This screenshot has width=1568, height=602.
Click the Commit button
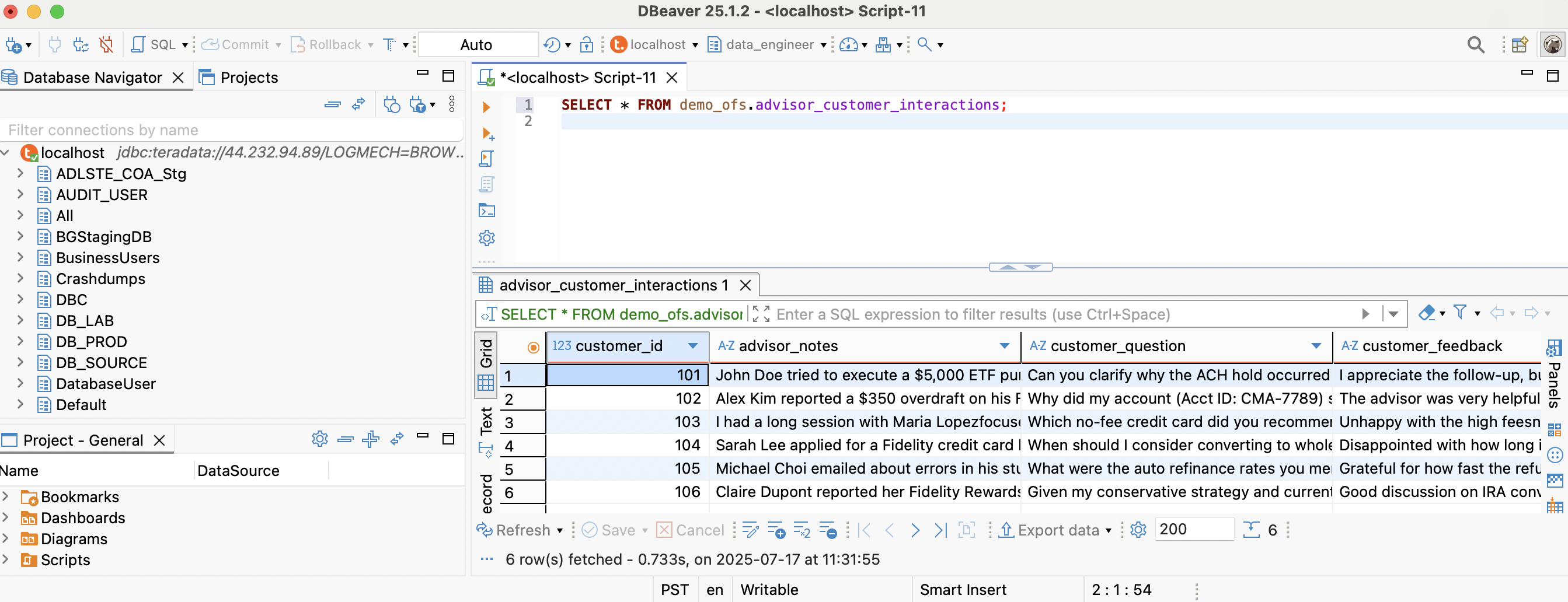pyautogui.click(x=236, y=45)
